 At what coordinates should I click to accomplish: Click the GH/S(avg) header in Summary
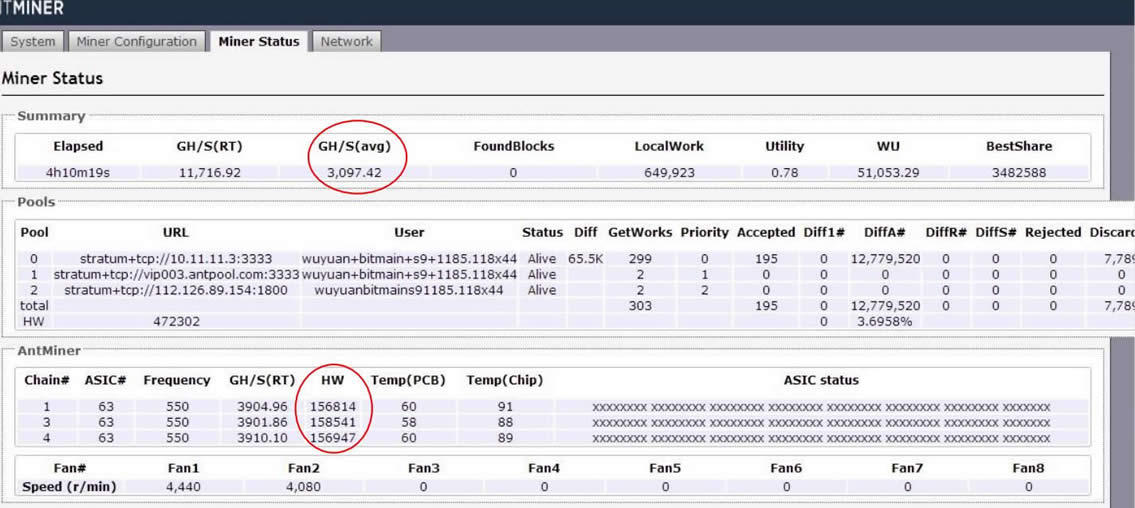[357, 146]
